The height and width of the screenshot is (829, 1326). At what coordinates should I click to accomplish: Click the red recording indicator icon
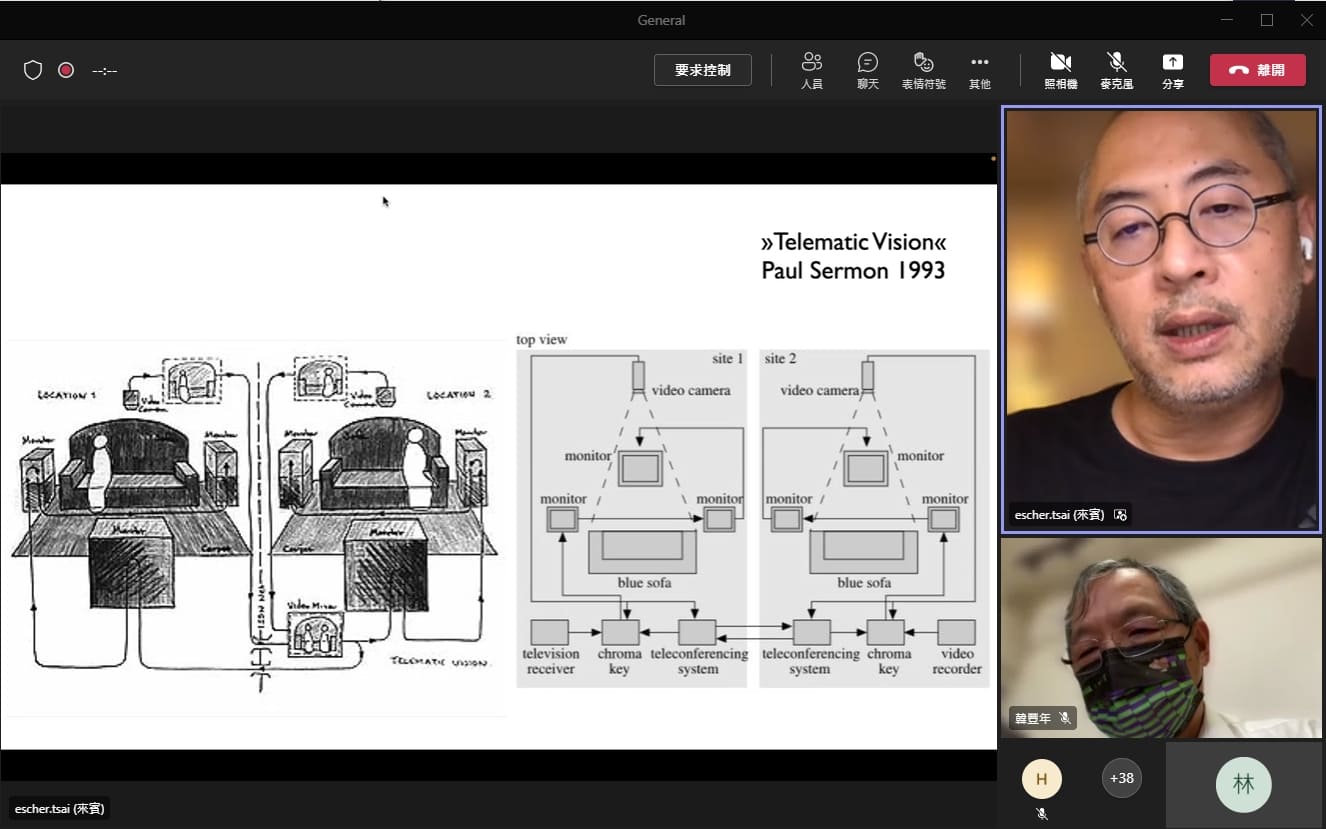coord(66,70)
